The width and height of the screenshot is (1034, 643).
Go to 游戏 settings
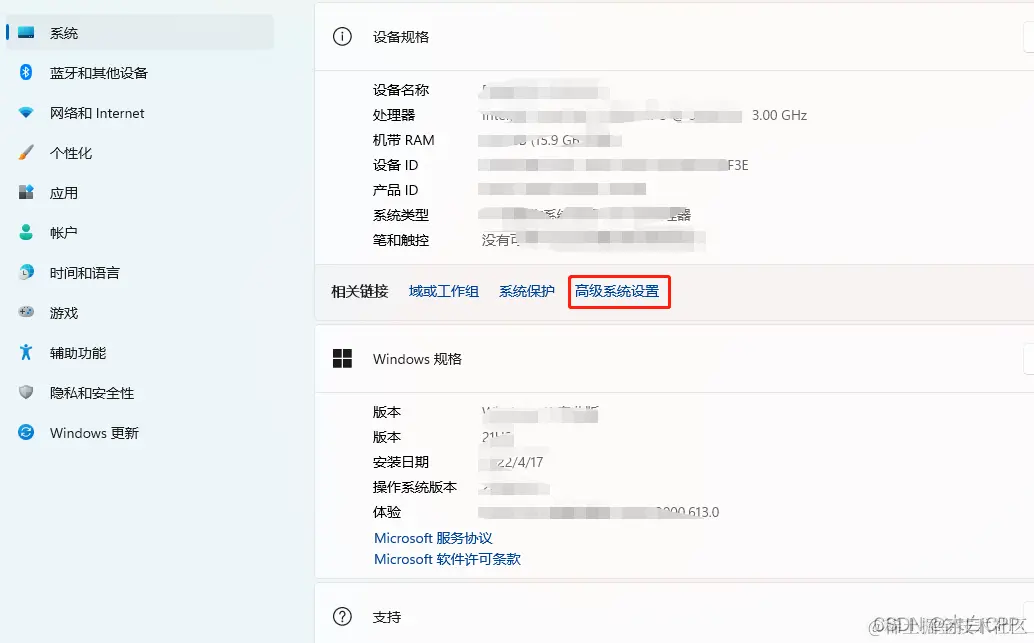coord(140,313)
